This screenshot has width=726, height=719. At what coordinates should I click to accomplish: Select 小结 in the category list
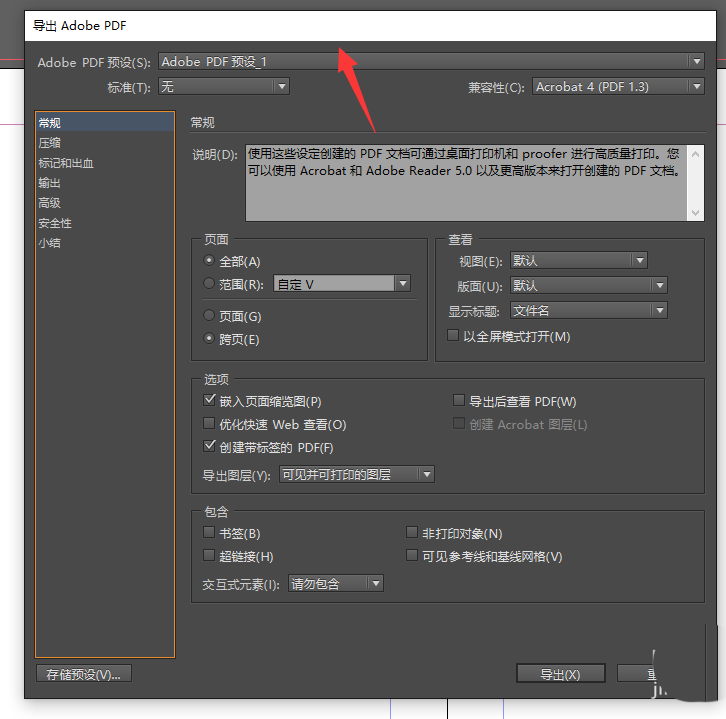click(x=105, y=243)
